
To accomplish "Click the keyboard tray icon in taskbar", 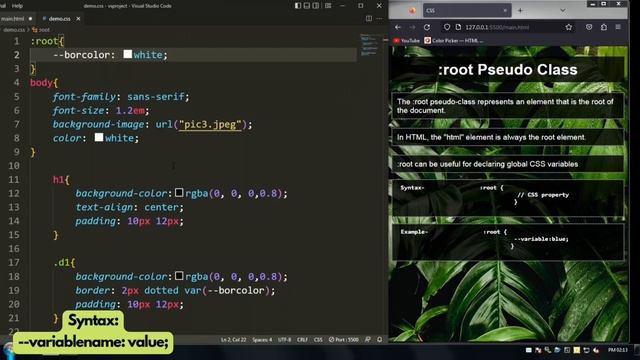I will tap(529, 350).
